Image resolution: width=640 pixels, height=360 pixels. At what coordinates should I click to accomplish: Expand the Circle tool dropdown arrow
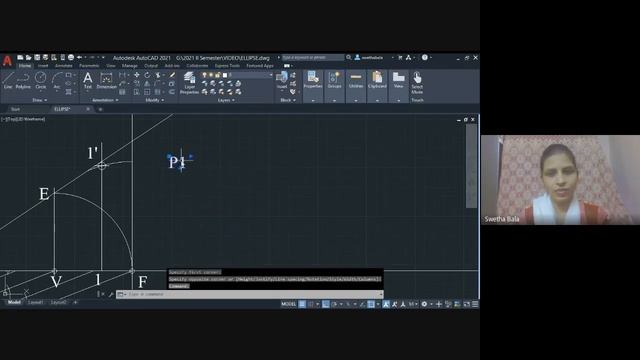pos(40,91)
